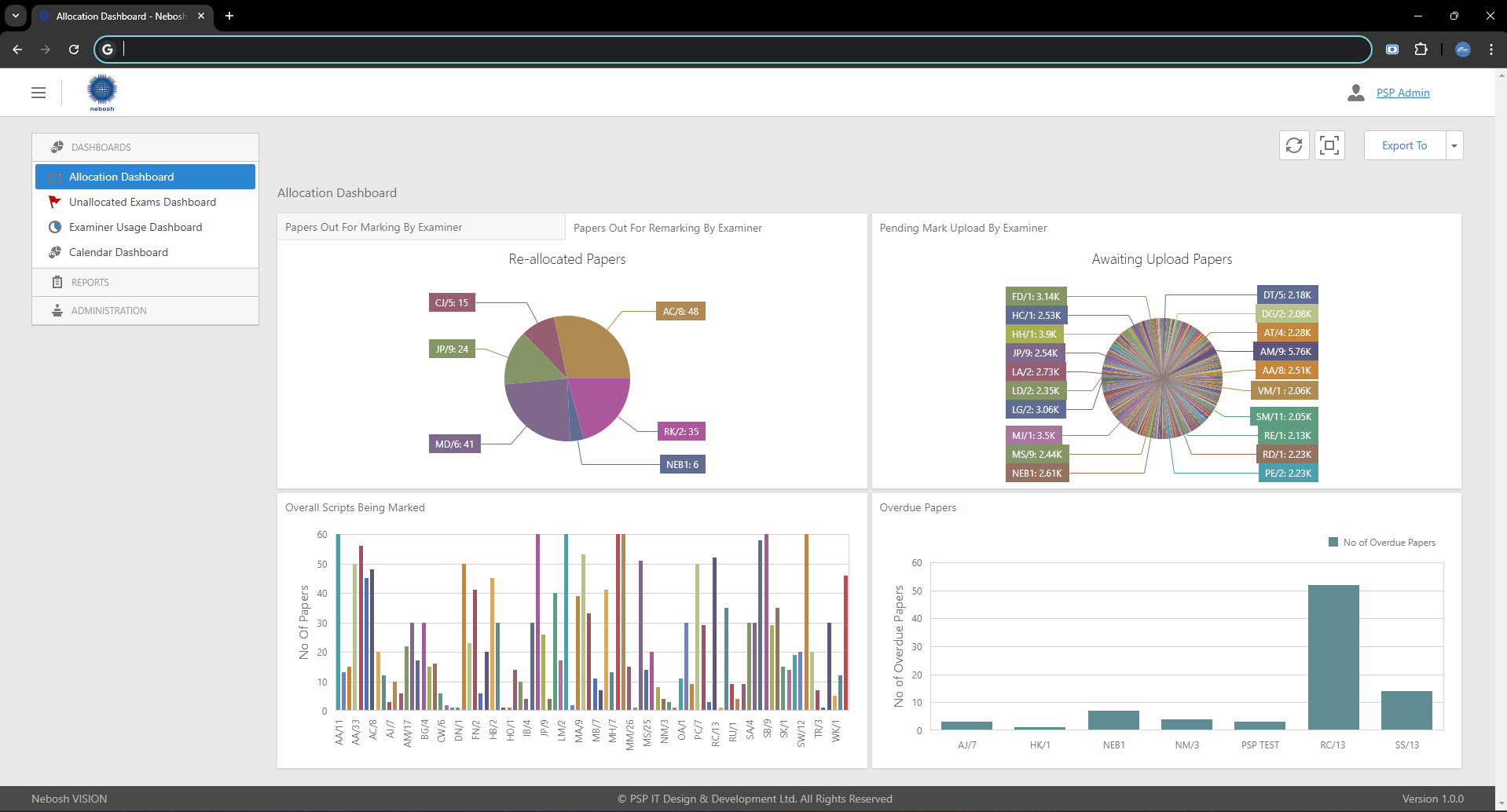Viewport: 1507px width, 812px height.
Task: Switch to Papers Out For Remarking By Examiner tab
Action: tap(668, 228)
